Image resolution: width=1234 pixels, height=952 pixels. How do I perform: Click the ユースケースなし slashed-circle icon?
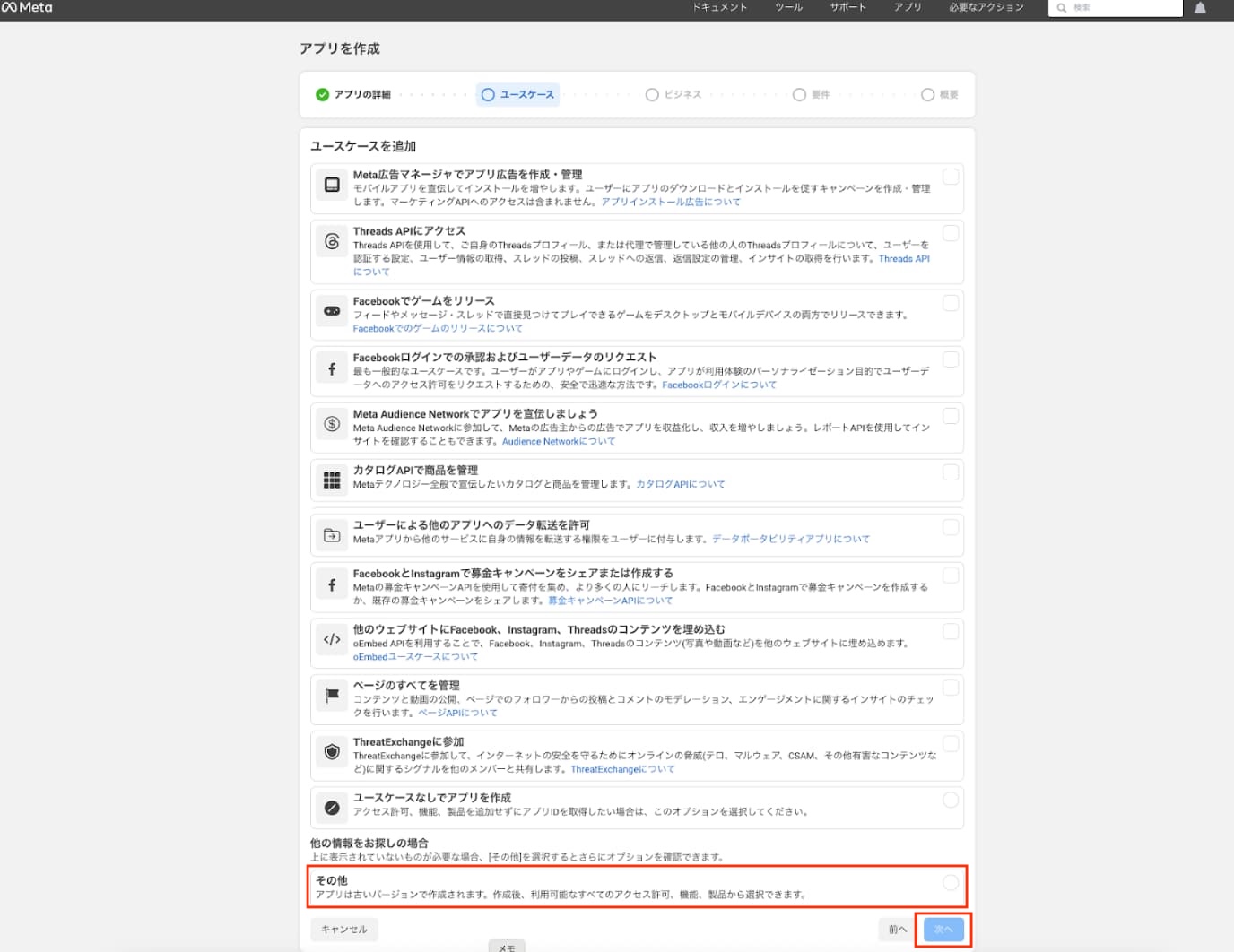(x=332, y=808)
